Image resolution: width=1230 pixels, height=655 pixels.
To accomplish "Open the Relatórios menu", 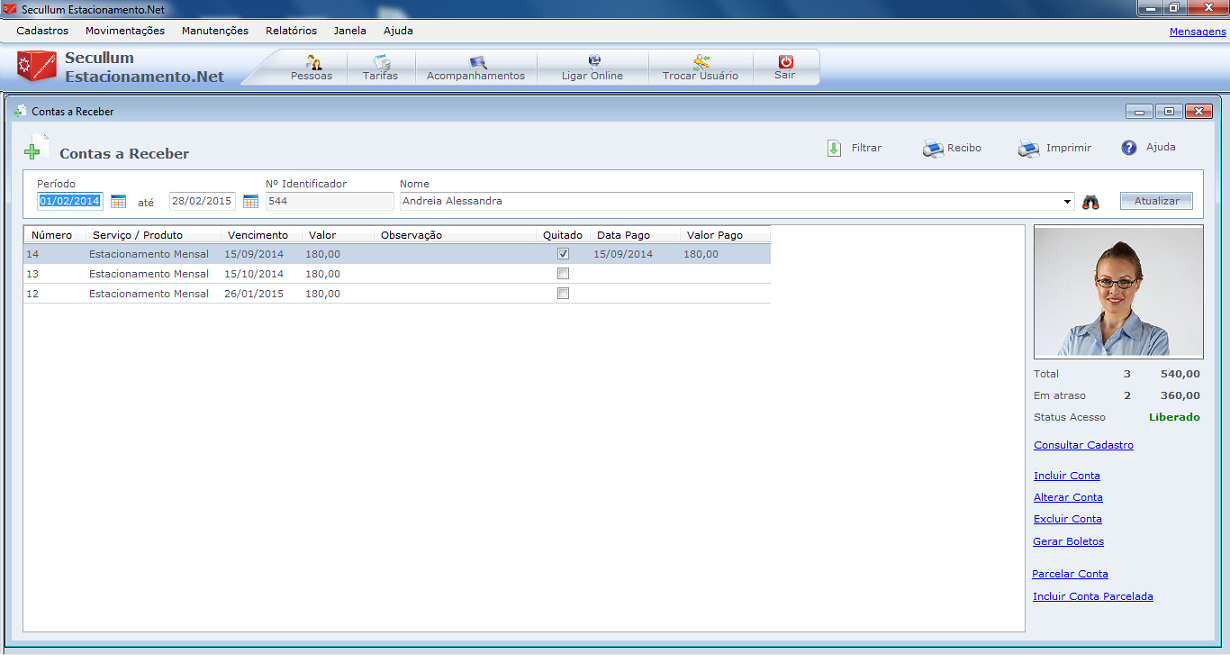I will tap(291, 31).
